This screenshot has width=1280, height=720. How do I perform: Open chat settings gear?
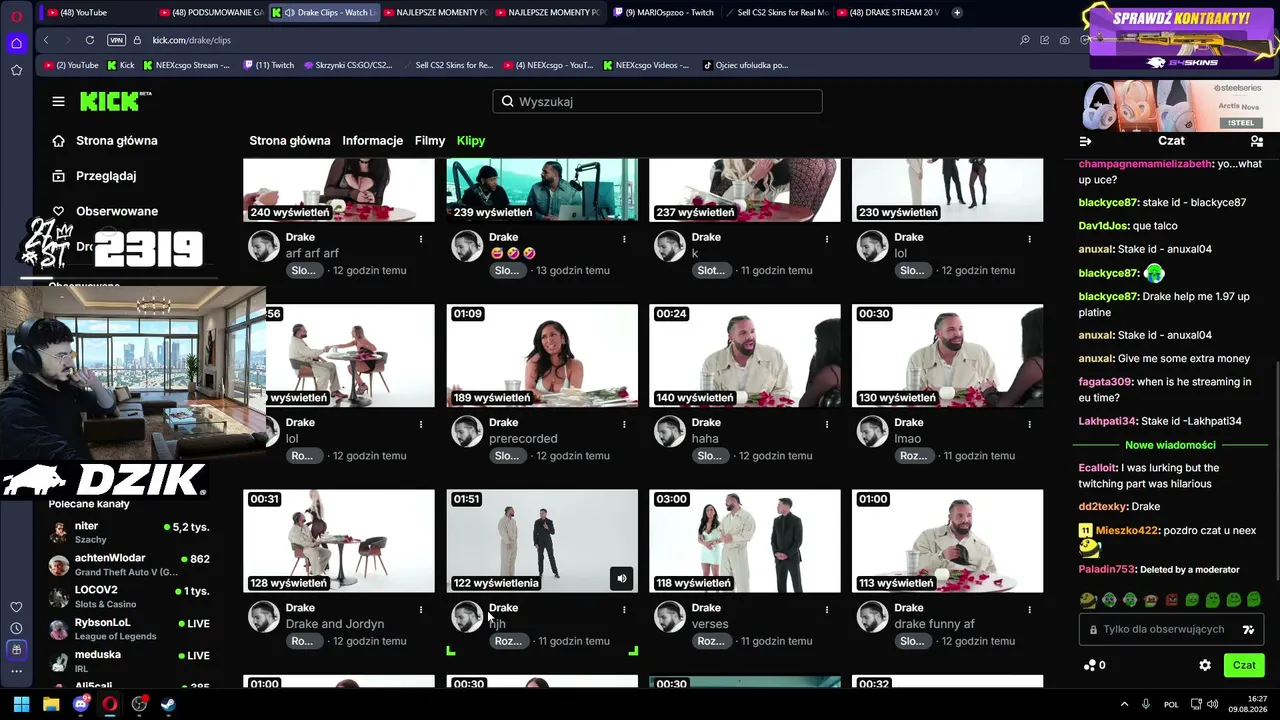click(1205, 665)
